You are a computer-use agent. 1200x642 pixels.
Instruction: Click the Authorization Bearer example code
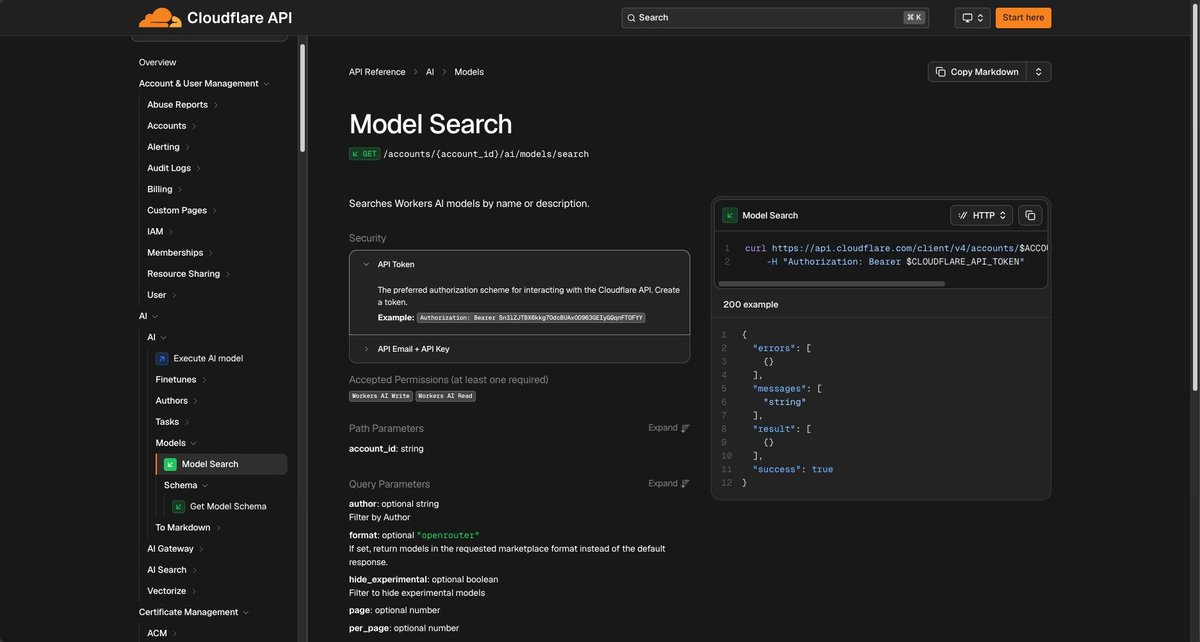(531, 317)
